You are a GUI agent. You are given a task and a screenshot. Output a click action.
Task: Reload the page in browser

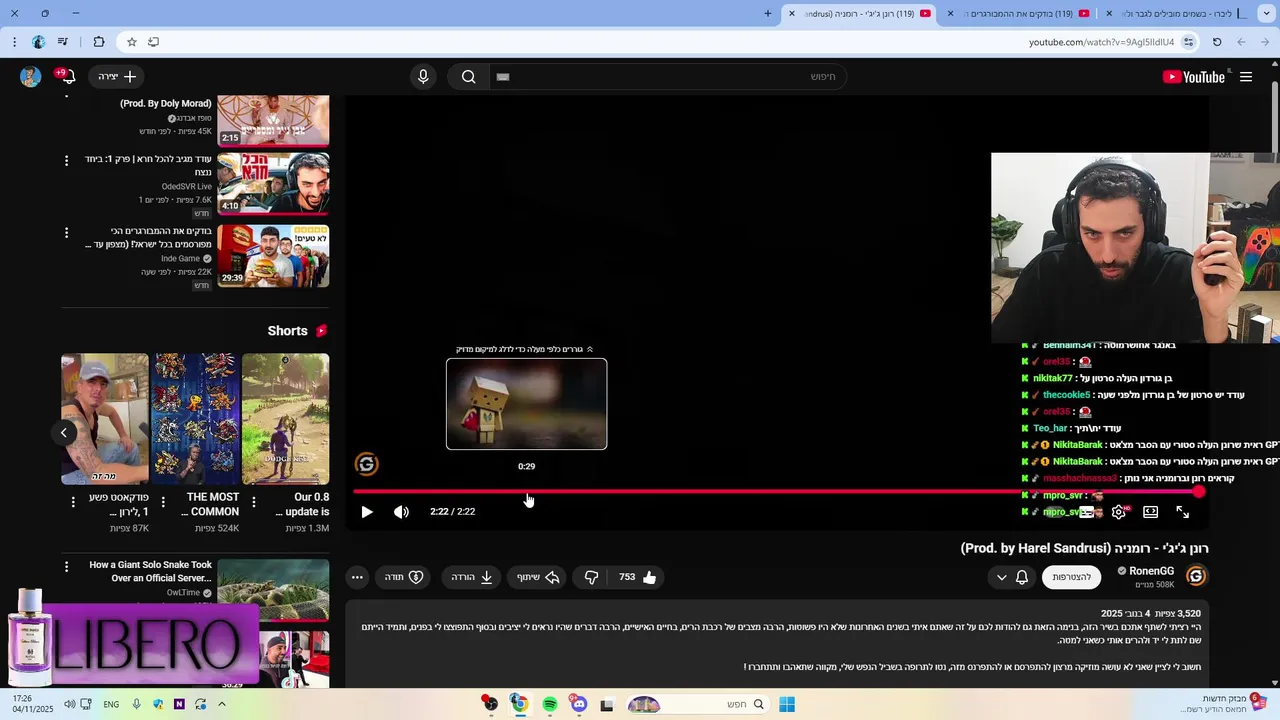(x=1217, y=42)
